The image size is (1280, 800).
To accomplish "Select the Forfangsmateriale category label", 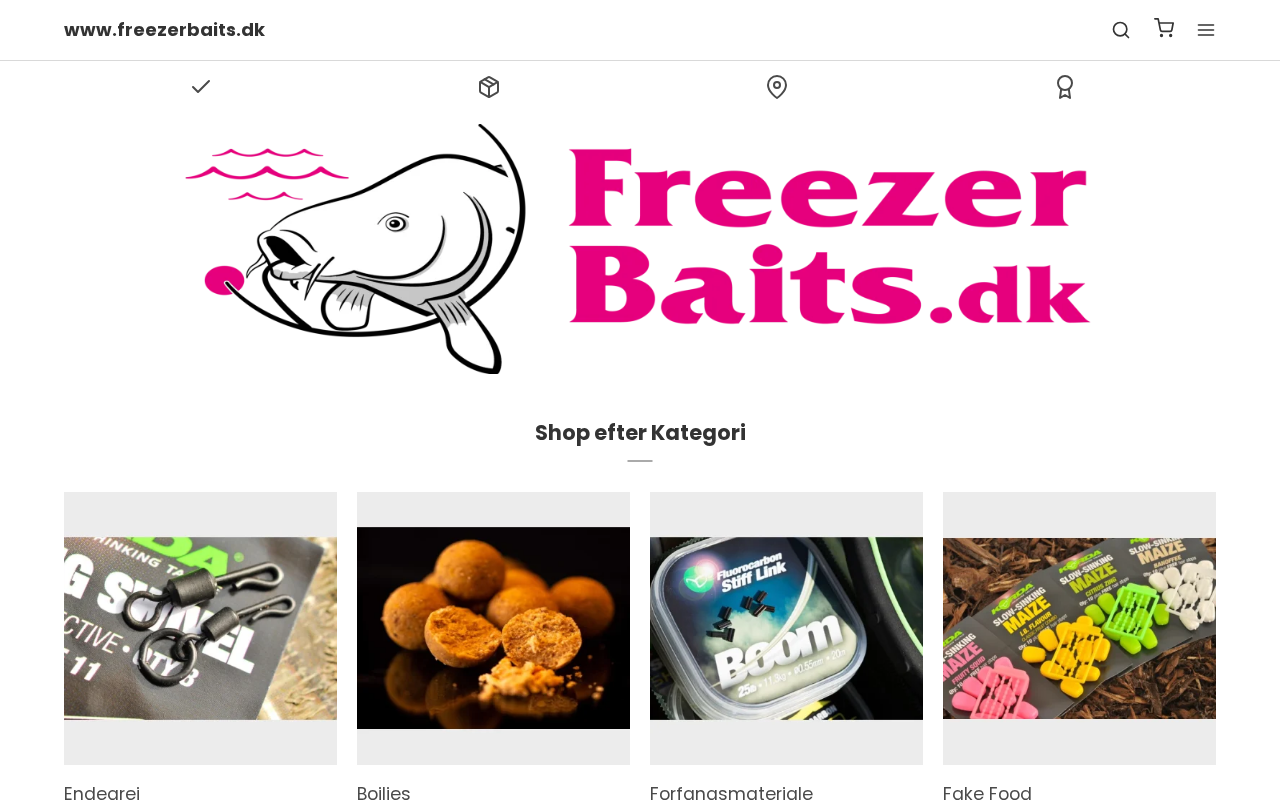I will click(x=731, y=793).
